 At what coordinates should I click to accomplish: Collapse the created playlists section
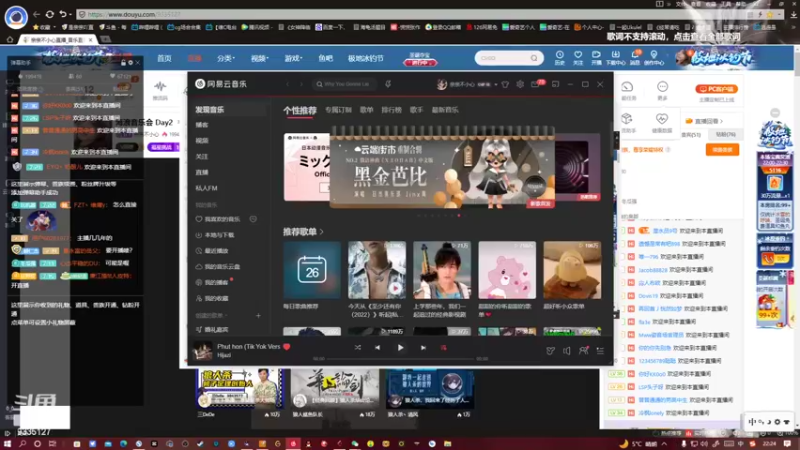point(212,316)
